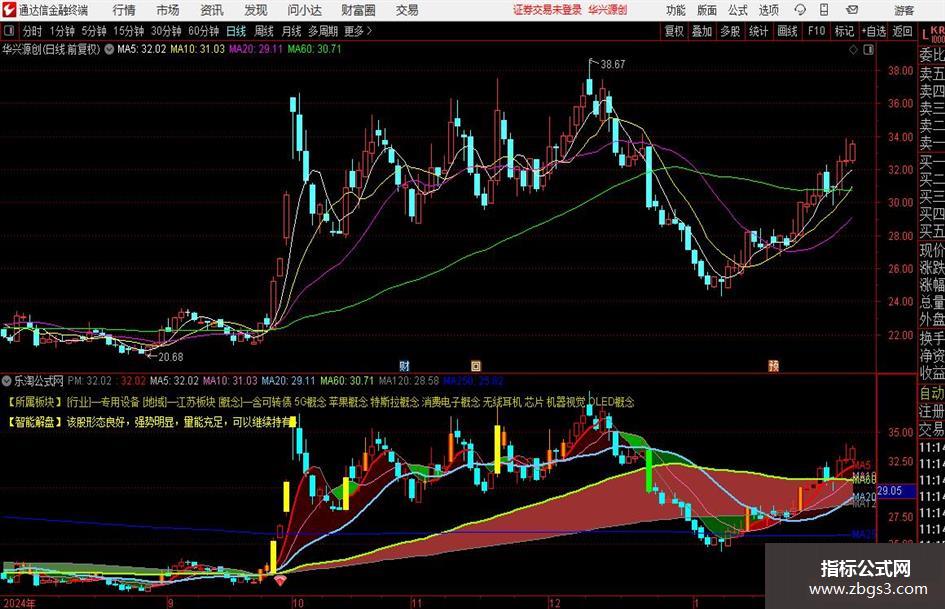This screenshot has height=609, width=945.
Task: Click the red 华兴源创 stock name link
Action: [x=608, y=10]
